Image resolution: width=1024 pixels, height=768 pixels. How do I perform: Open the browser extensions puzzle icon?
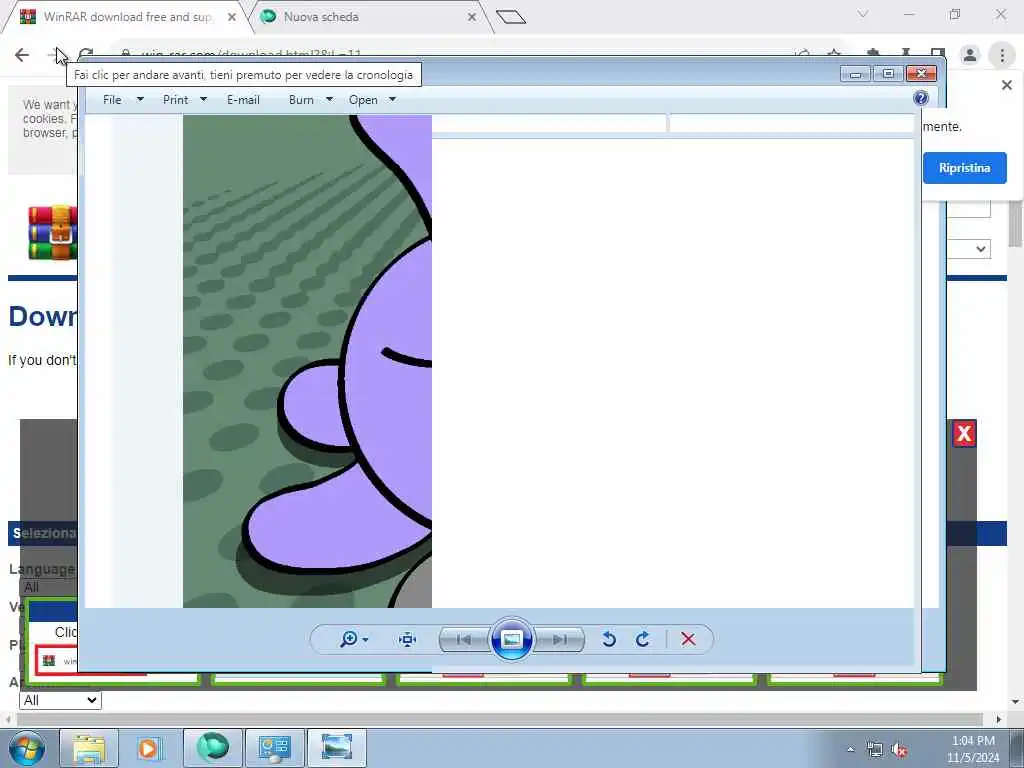click(873, 54)
